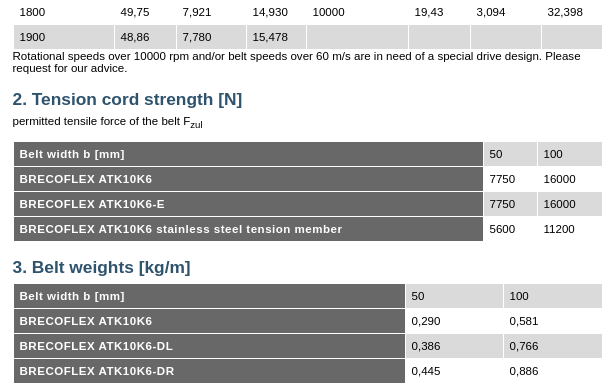Click the 5600 stainless steel value
Viewport: 611px width, 388px height.
(502, 229)
